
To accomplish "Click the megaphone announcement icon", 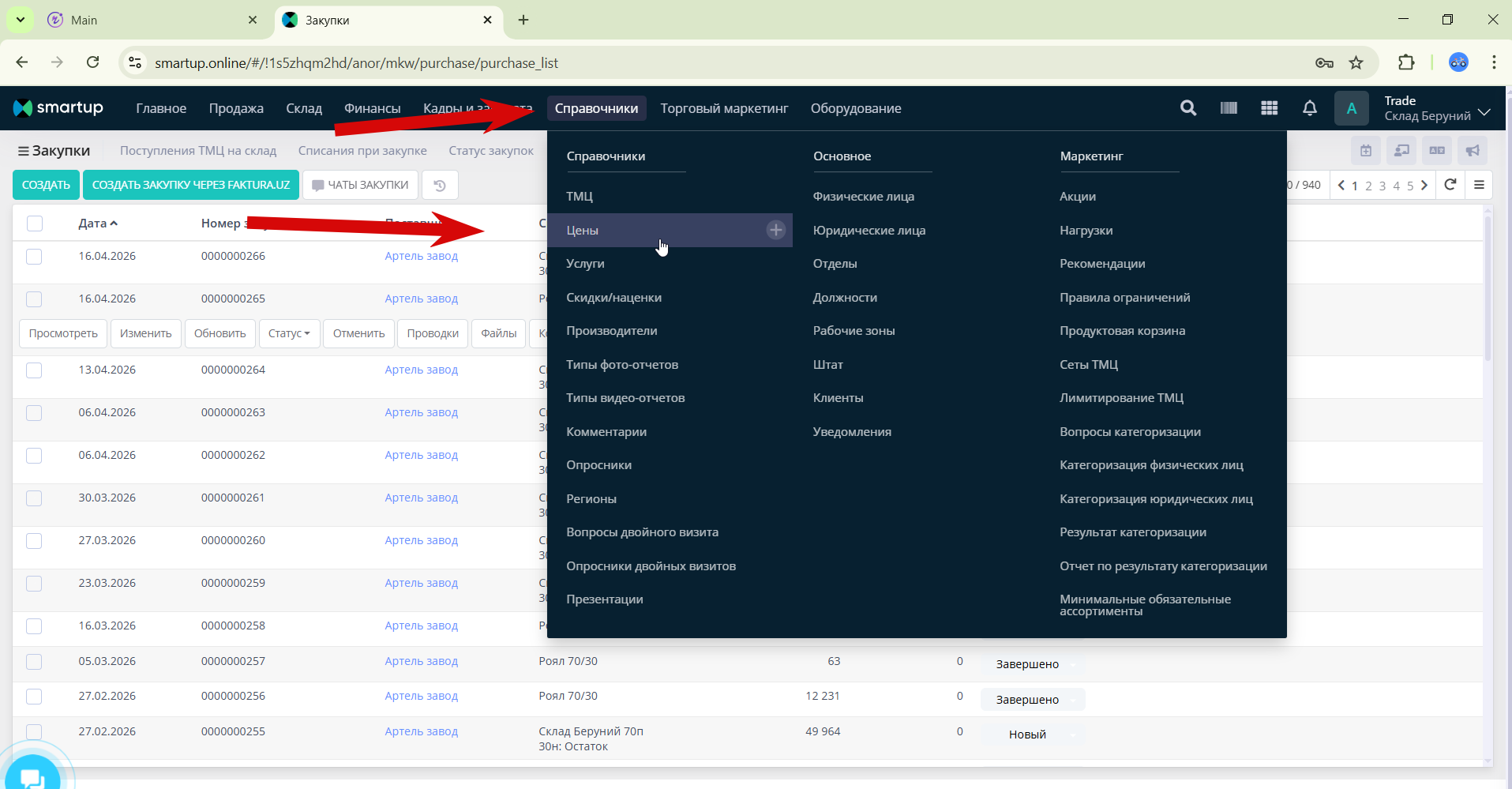I will click(x=1473, y=150).
